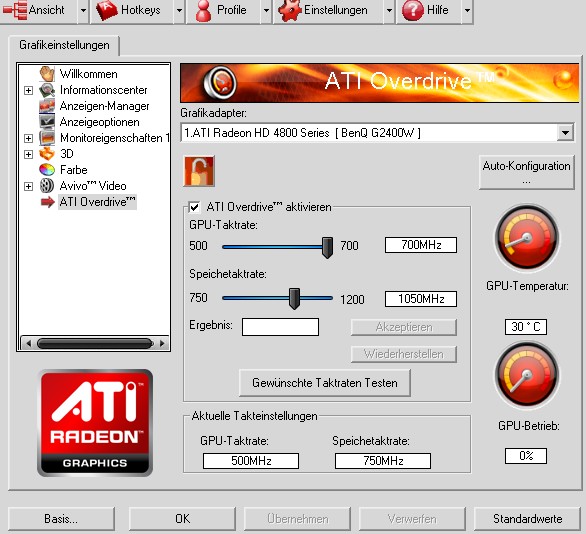Select the Grafikeinstellungen tab
This screenshot has width=586, height=534.
[x=64, y=45]
